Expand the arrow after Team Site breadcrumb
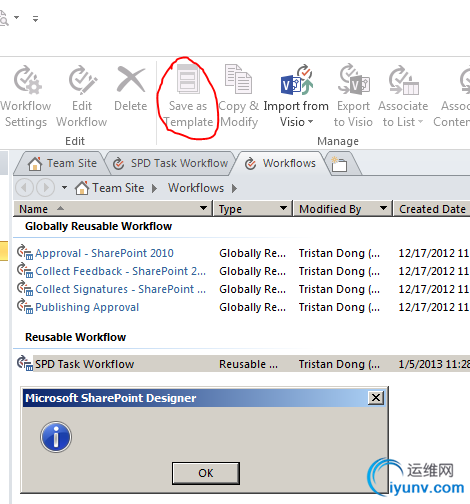The width and height of the screenshot is (470, 504). click(154, 189)
